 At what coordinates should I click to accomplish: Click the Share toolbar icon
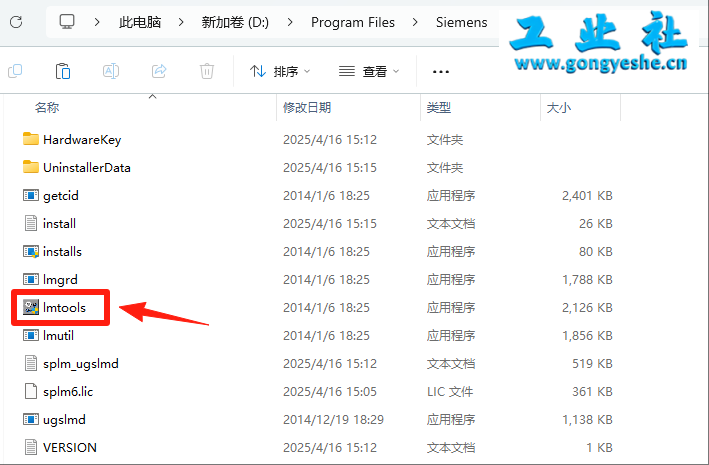tap(159, 71)
